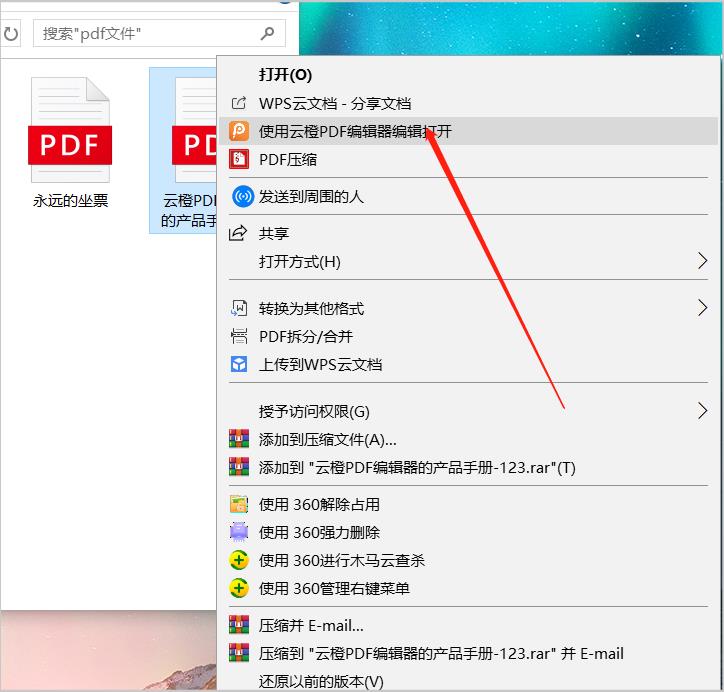Select 添加到 "云橙PDF编辑器的产品手册-123.rar"(T) entry

[468, 468]
